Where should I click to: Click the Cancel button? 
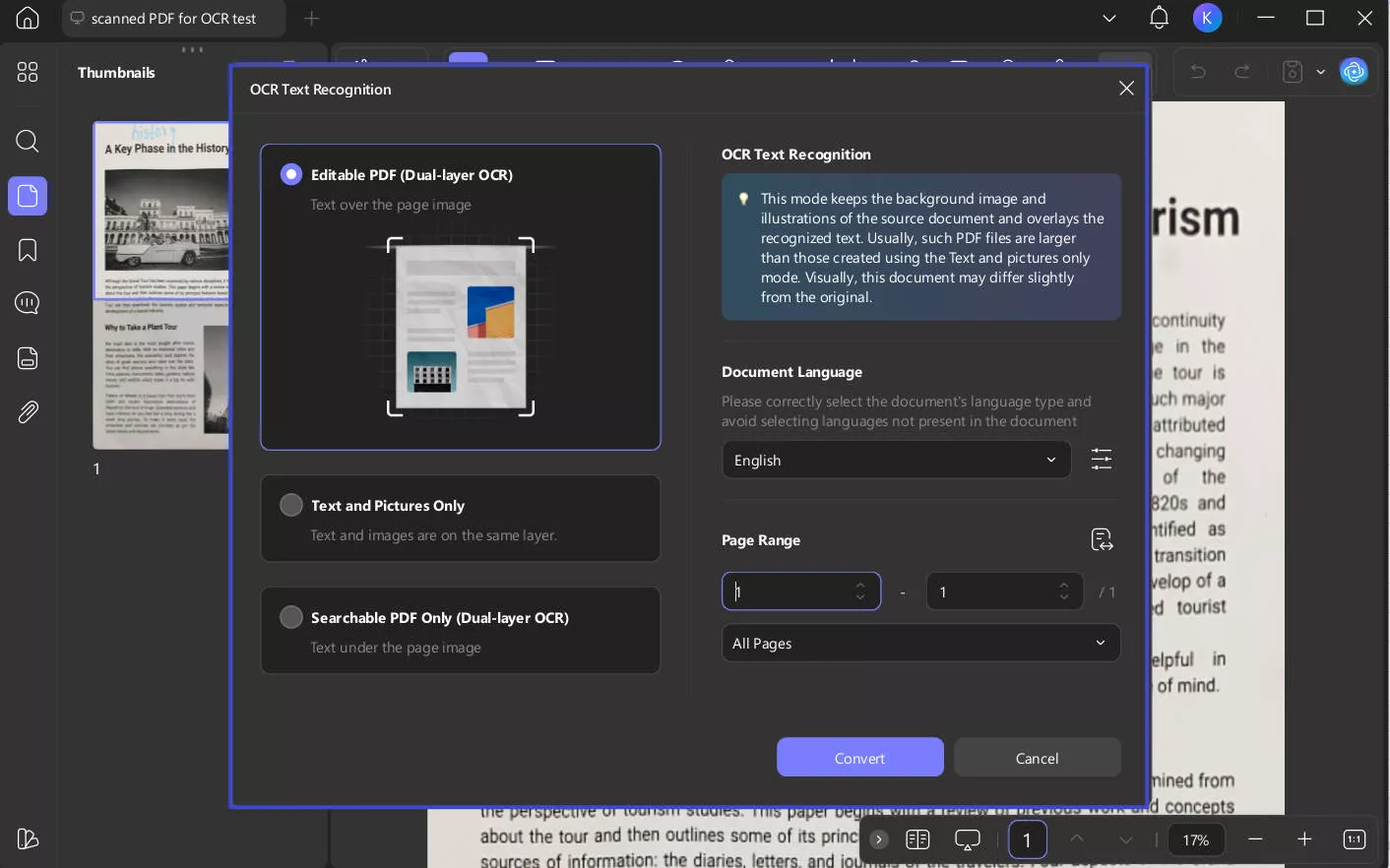pos(1038,758)
